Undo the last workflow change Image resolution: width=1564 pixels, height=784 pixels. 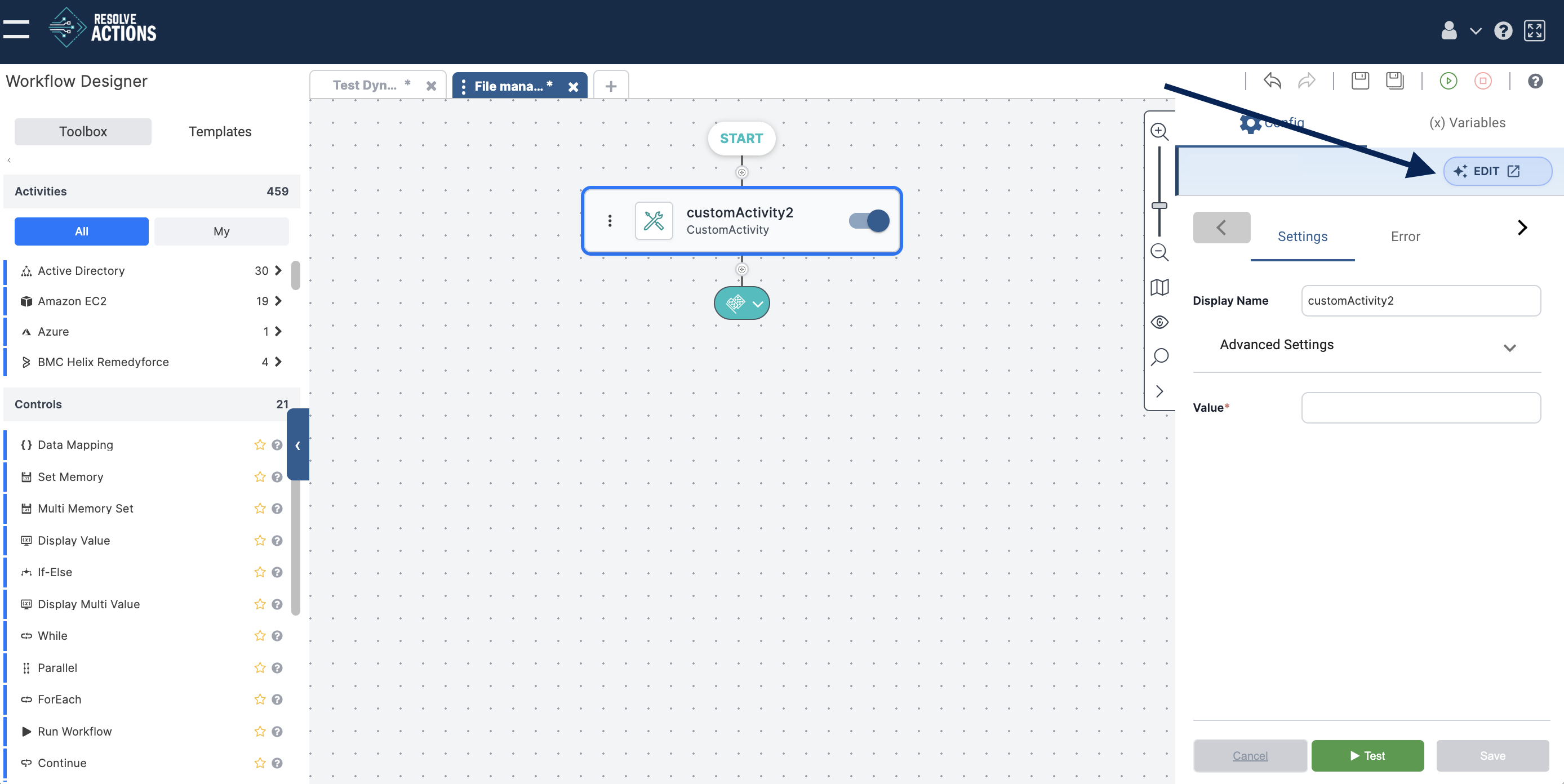point(1273,81)
